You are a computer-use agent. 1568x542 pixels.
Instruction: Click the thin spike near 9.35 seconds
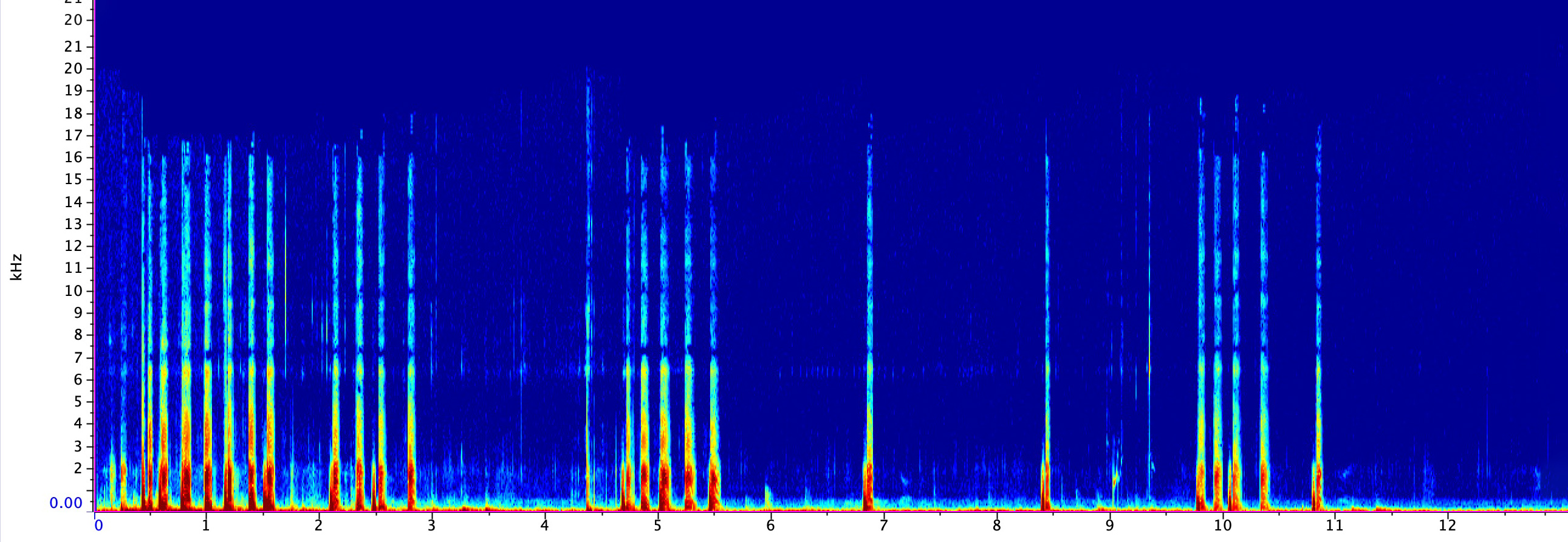pyautogui.click(x=1149, y=304)
